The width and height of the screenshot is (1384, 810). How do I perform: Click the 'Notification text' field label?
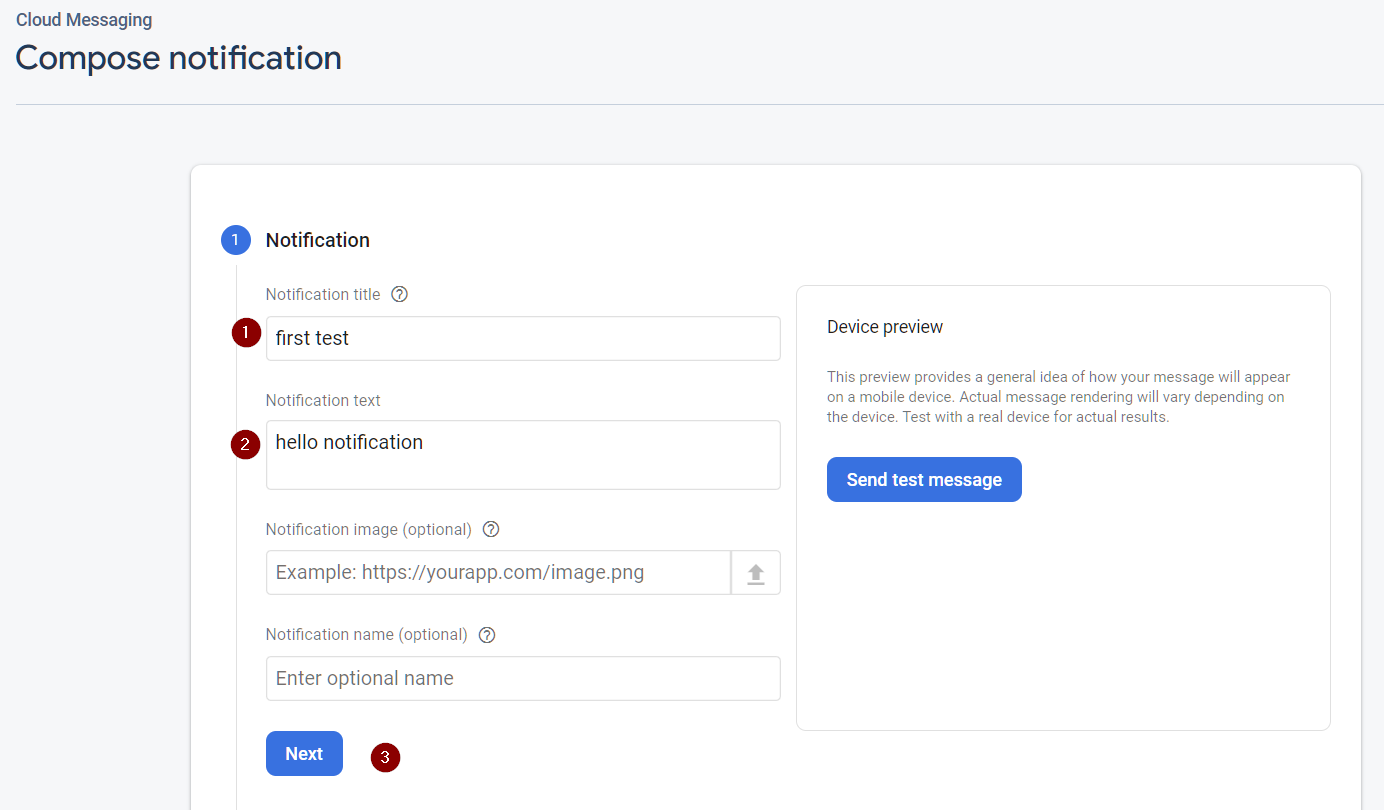323,400
